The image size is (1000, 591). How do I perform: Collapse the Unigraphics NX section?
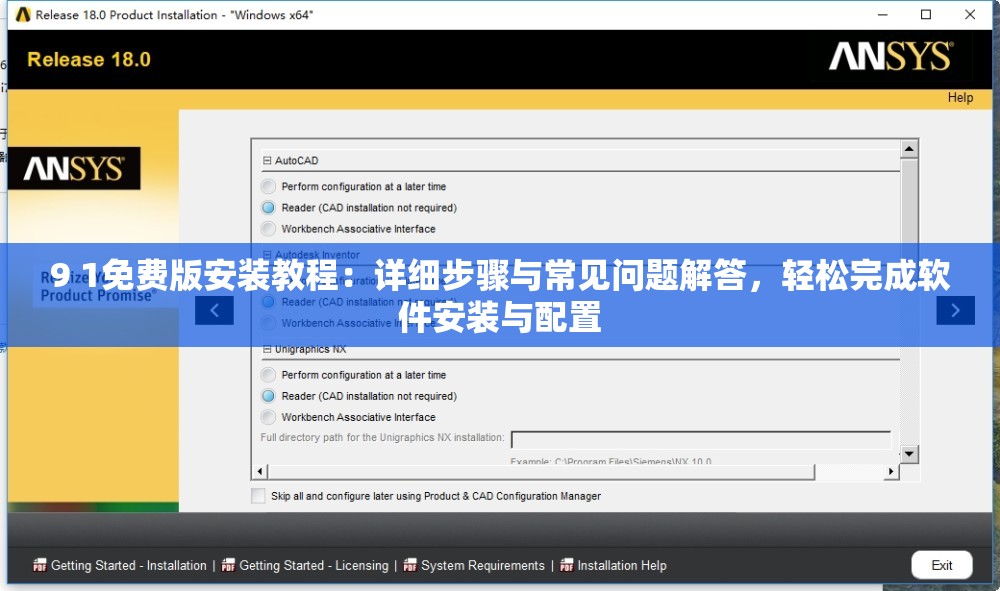click(267, 350)
